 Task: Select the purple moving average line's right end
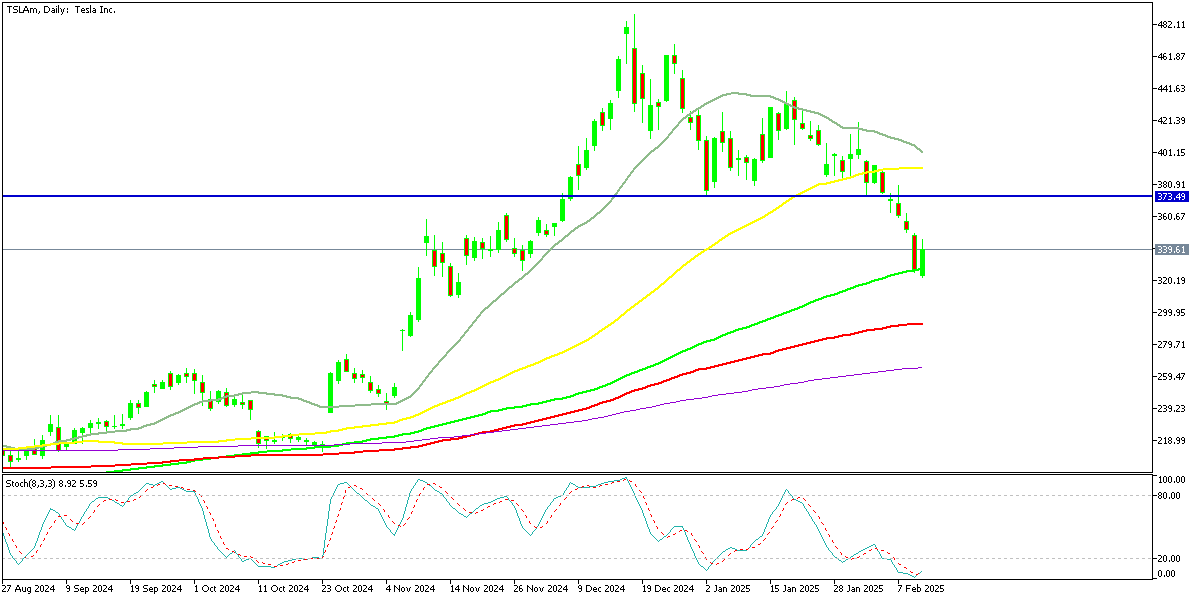click(918, 368)
